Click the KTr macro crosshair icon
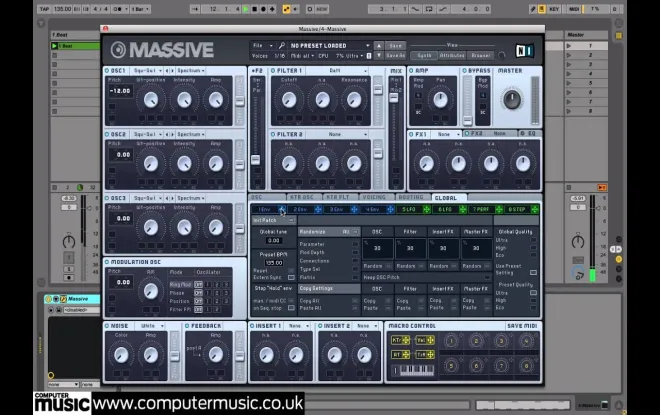This screenshot has width=660, height=415. point(406,340)
